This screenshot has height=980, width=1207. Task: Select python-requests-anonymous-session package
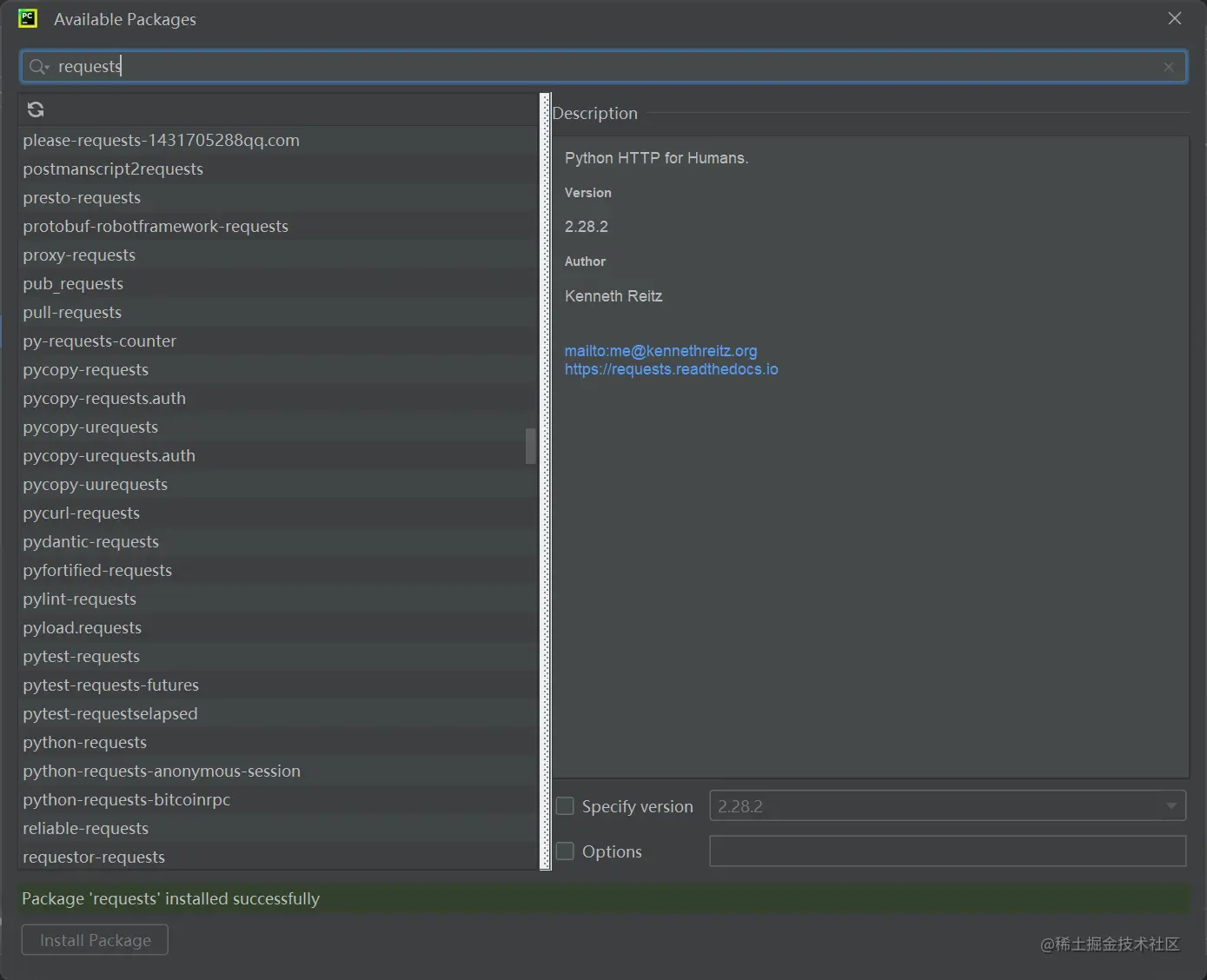click(278, 771)
